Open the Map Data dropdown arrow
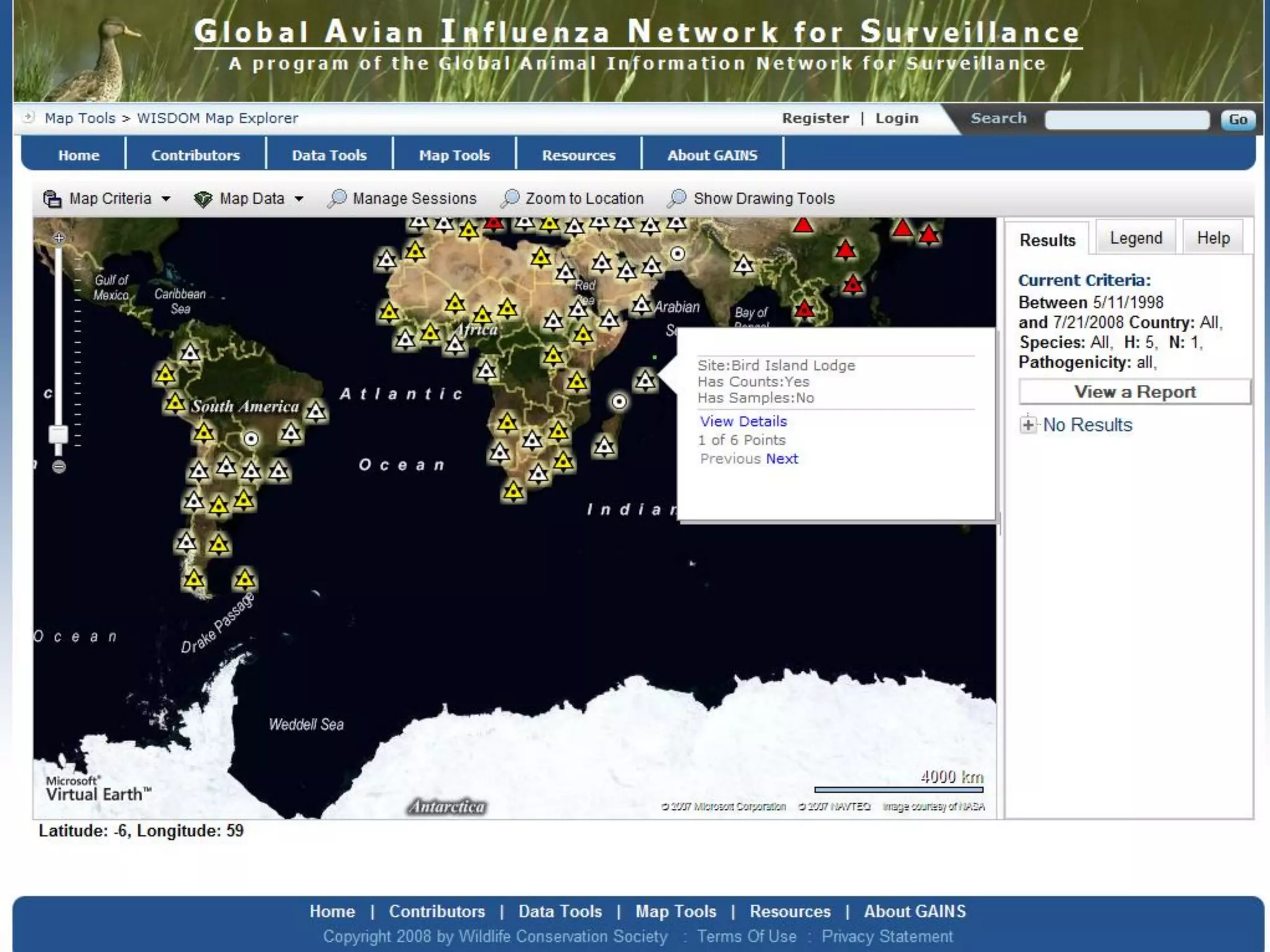This screenshot has height=952, width=1270. pos(299,199)
